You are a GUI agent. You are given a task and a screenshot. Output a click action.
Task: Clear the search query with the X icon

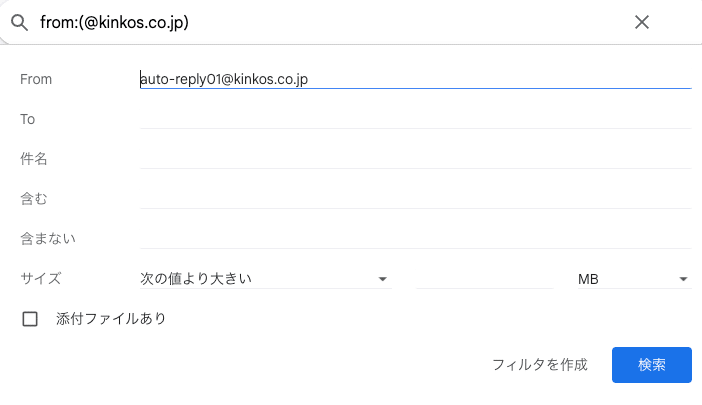pyautogui.click(x=642, y=22)
